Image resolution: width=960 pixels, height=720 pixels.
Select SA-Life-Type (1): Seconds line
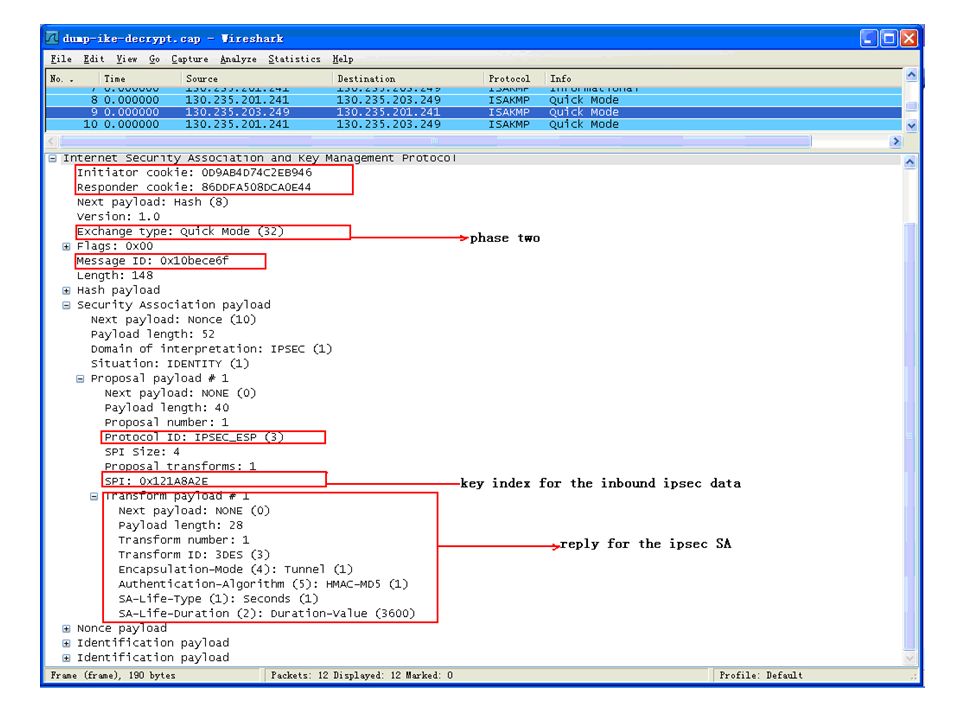[219, 599]
